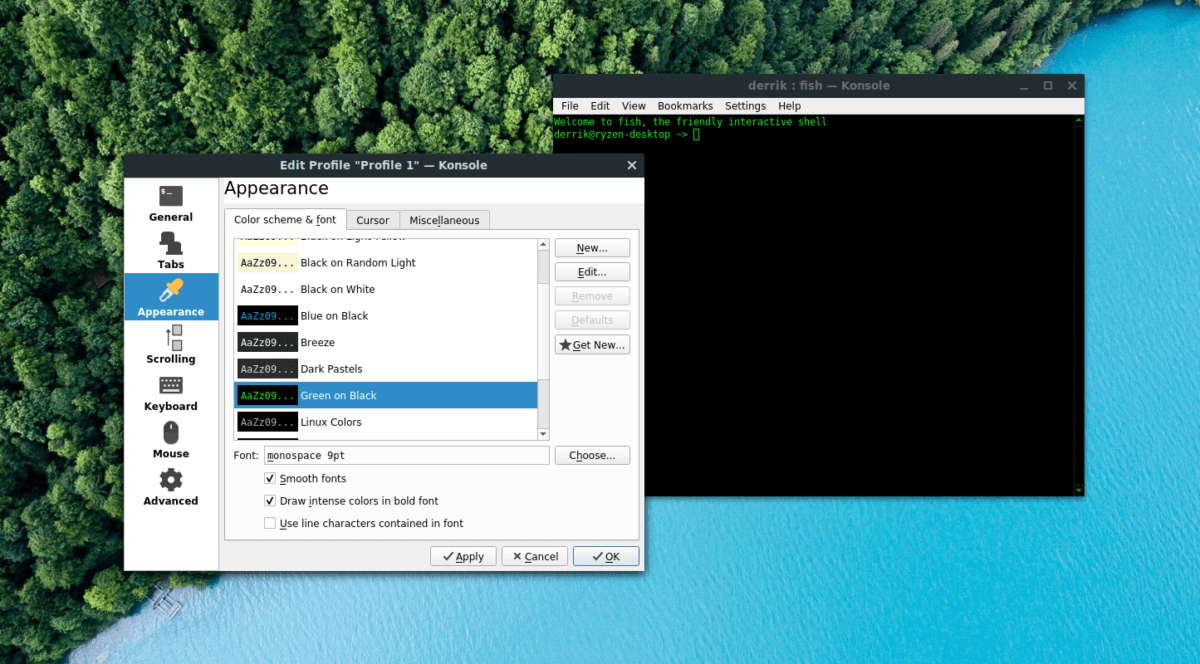Open the Bookmarks menu in Konsole
Viewport: 1200px width, 664px height.
(685, 106)
